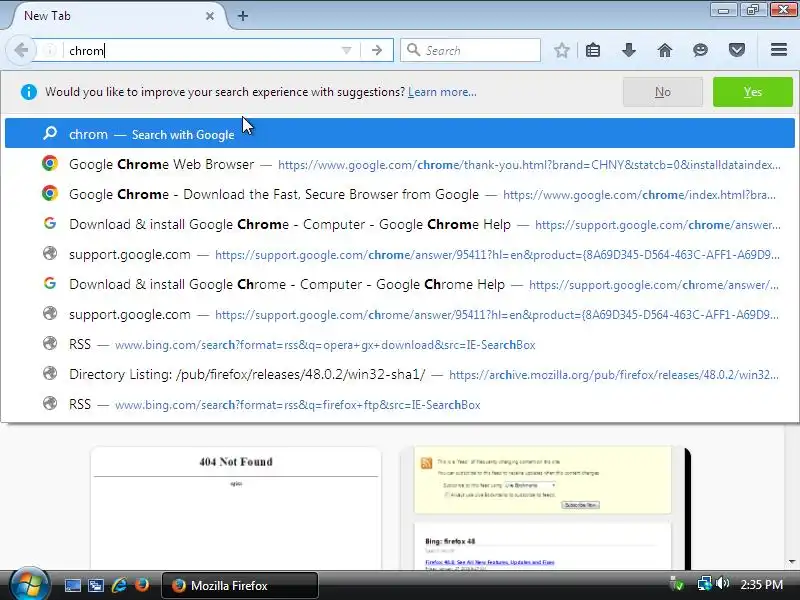Open a new tab with plus button
This screenshot has height=600, width=800.
(x=243, y=16)
